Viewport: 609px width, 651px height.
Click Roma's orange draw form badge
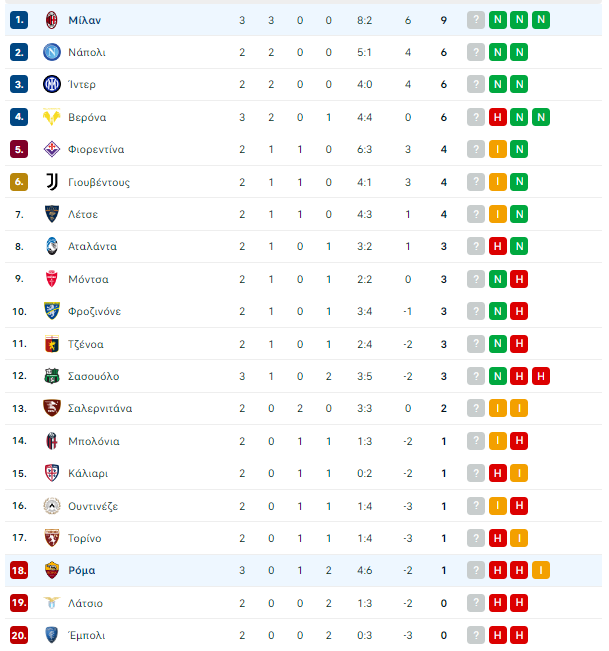click(x=541, y=570)
